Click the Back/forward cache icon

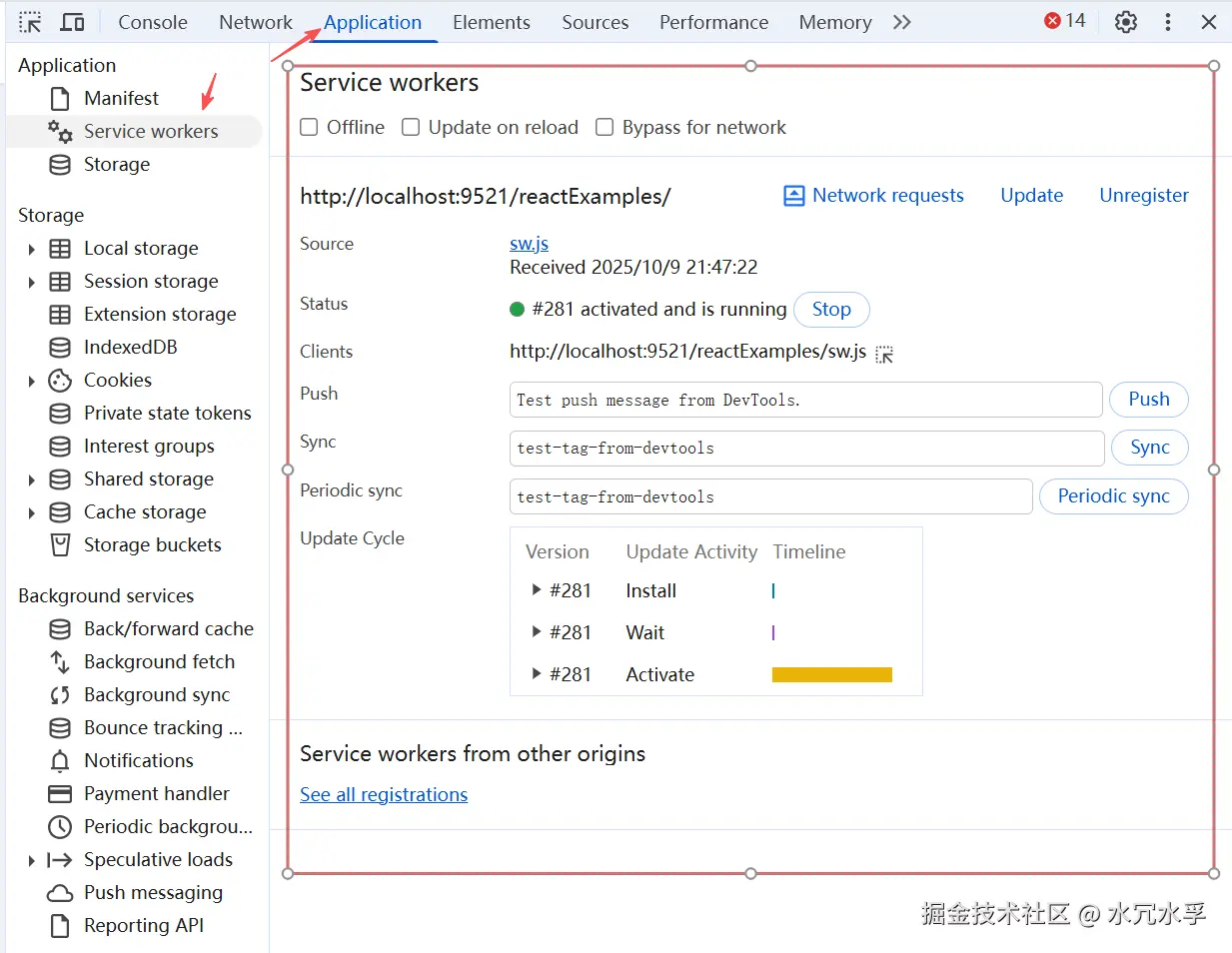click(x=60, y=628)
